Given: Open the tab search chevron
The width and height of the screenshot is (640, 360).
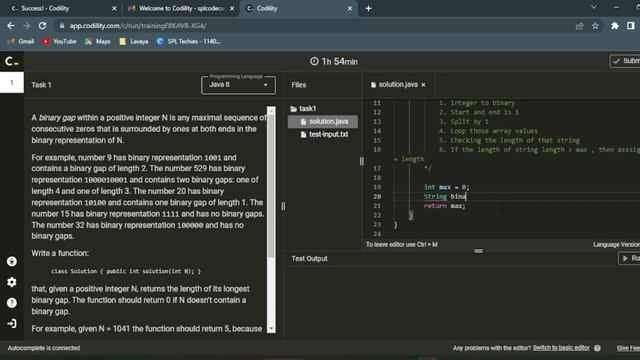Looking at the screenshot, I should (594, 7).
